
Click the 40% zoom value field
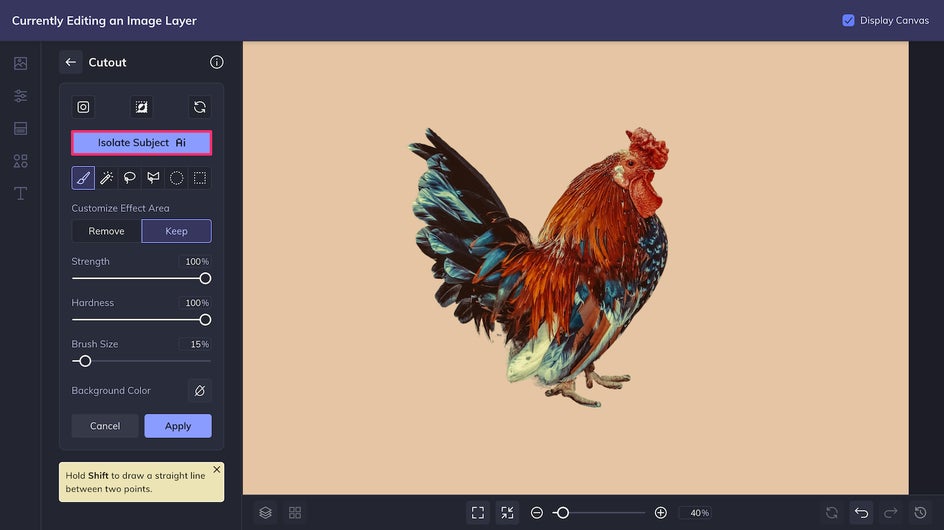(697, 513)
